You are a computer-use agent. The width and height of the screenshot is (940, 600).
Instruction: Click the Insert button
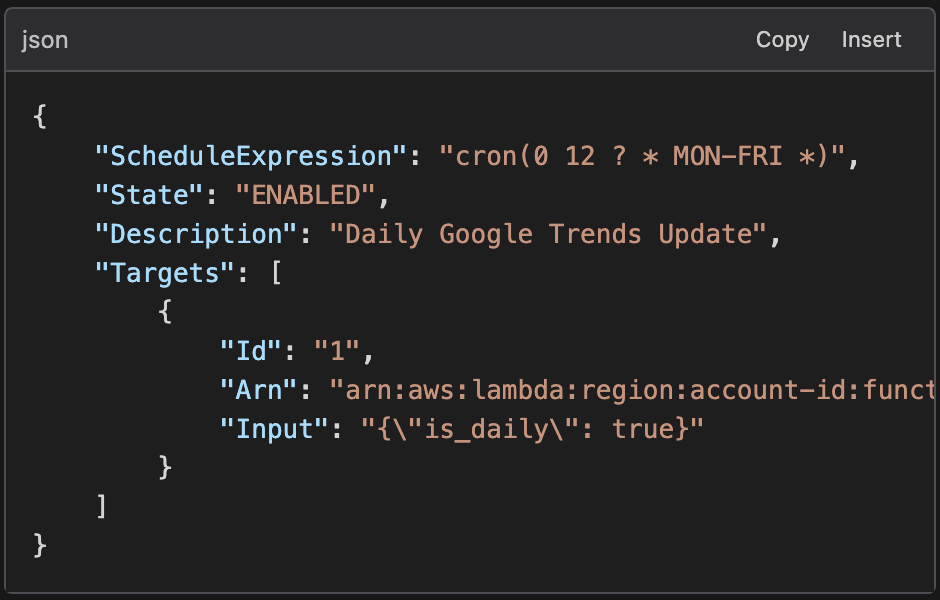tap(871, 40)
